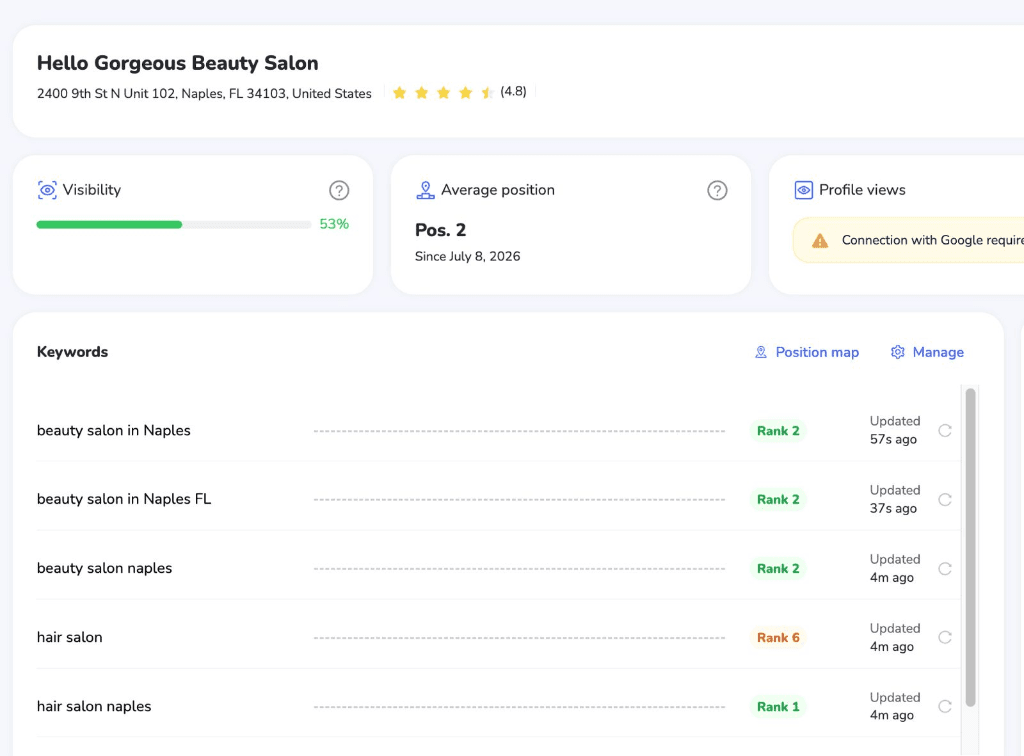Click the Hello Gorgeous Beauty Salon title
Image resolution: width=1024 pixels, height=756 pixels.
178,63
